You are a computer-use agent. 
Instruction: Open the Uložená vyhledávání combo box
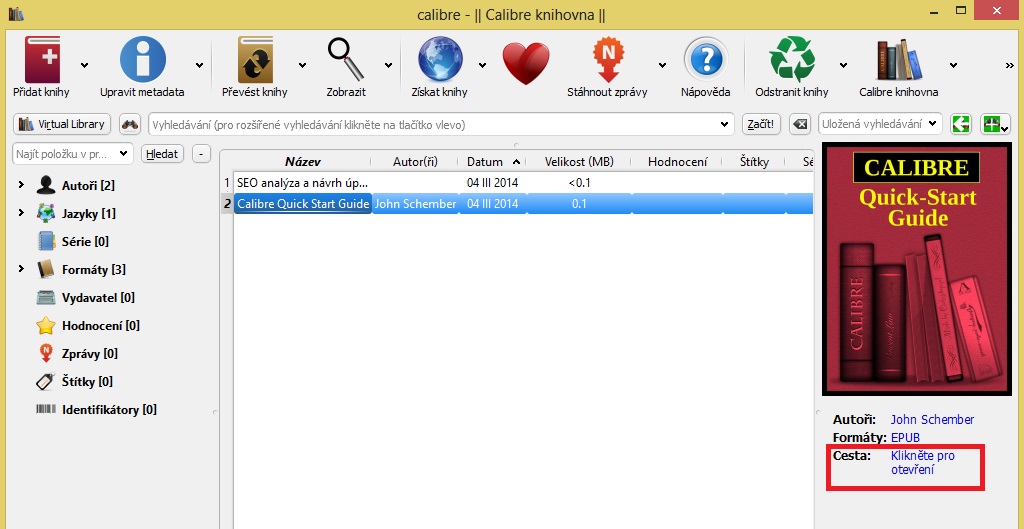tap(880, 124)
